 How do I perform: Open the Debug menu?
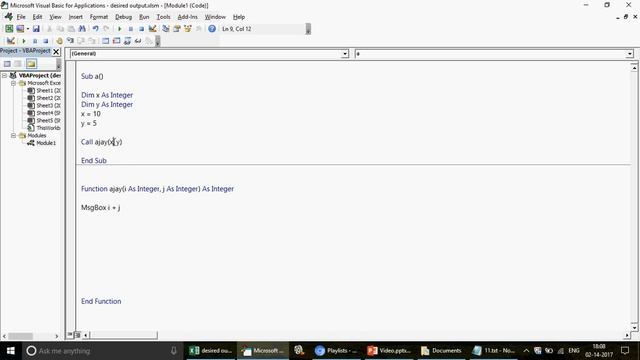click(x=123, y=17)
